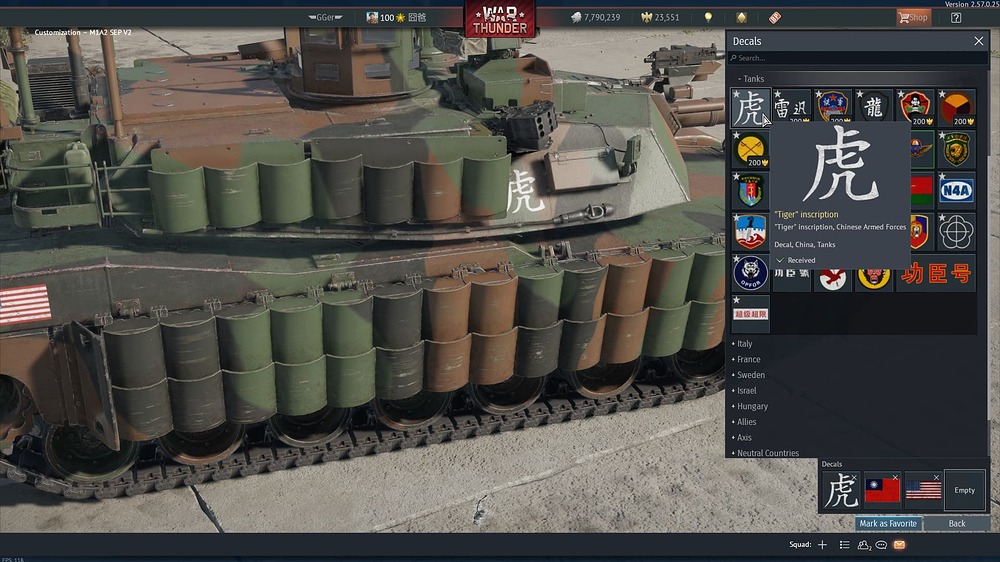
Task: Toggle favorite star on the N4A decal
Action: (x=942, y=176)
